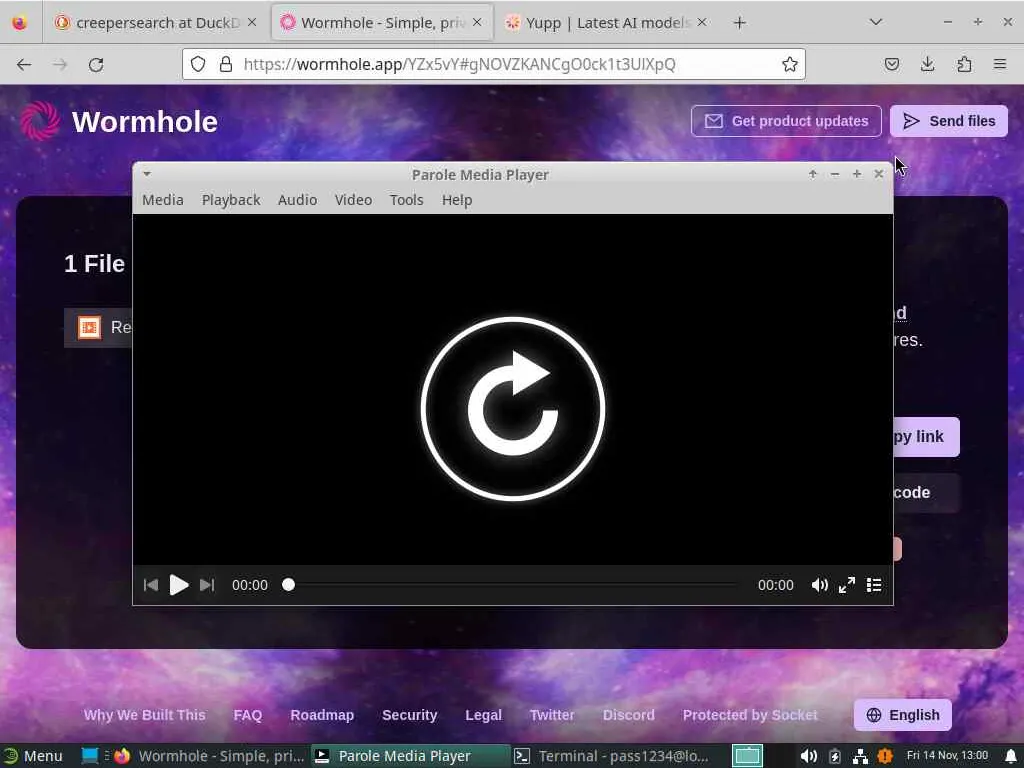This screenshot has width=1024, height=768.
Task: Click the taskbar clock Fri 14 Nov
Action: pos(947,756)
